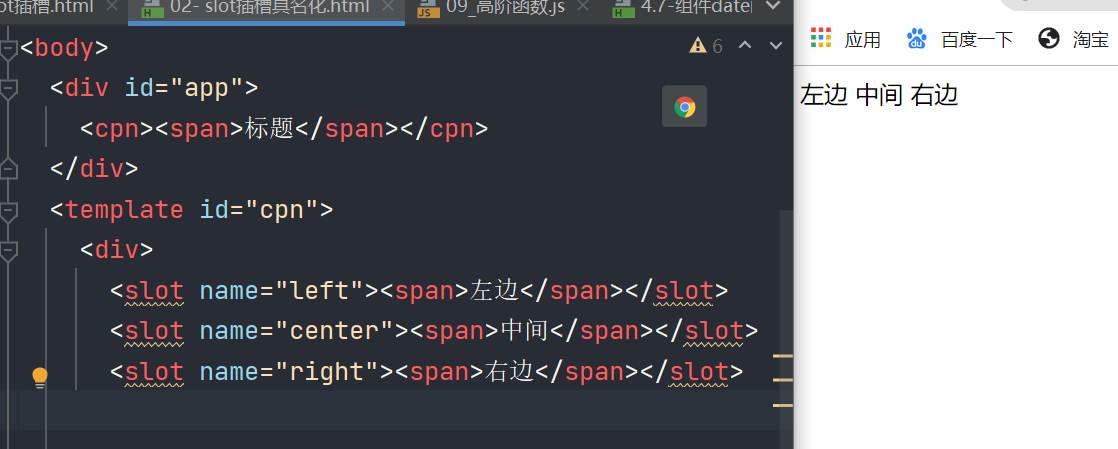Open the 应用 apps bookmark

[x=846, y=39]
